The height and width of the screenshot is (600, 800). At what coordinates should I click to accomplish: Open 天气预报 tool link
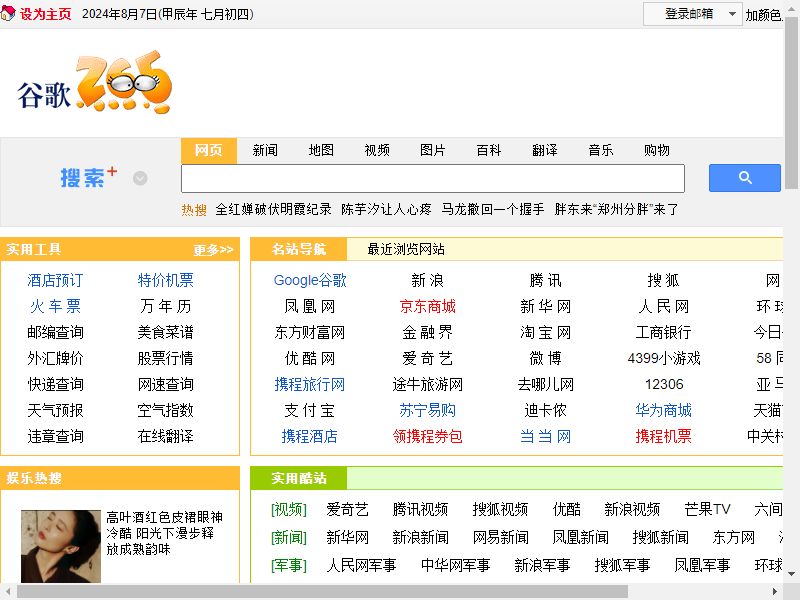pyautogui.click(x=55, y=410)
